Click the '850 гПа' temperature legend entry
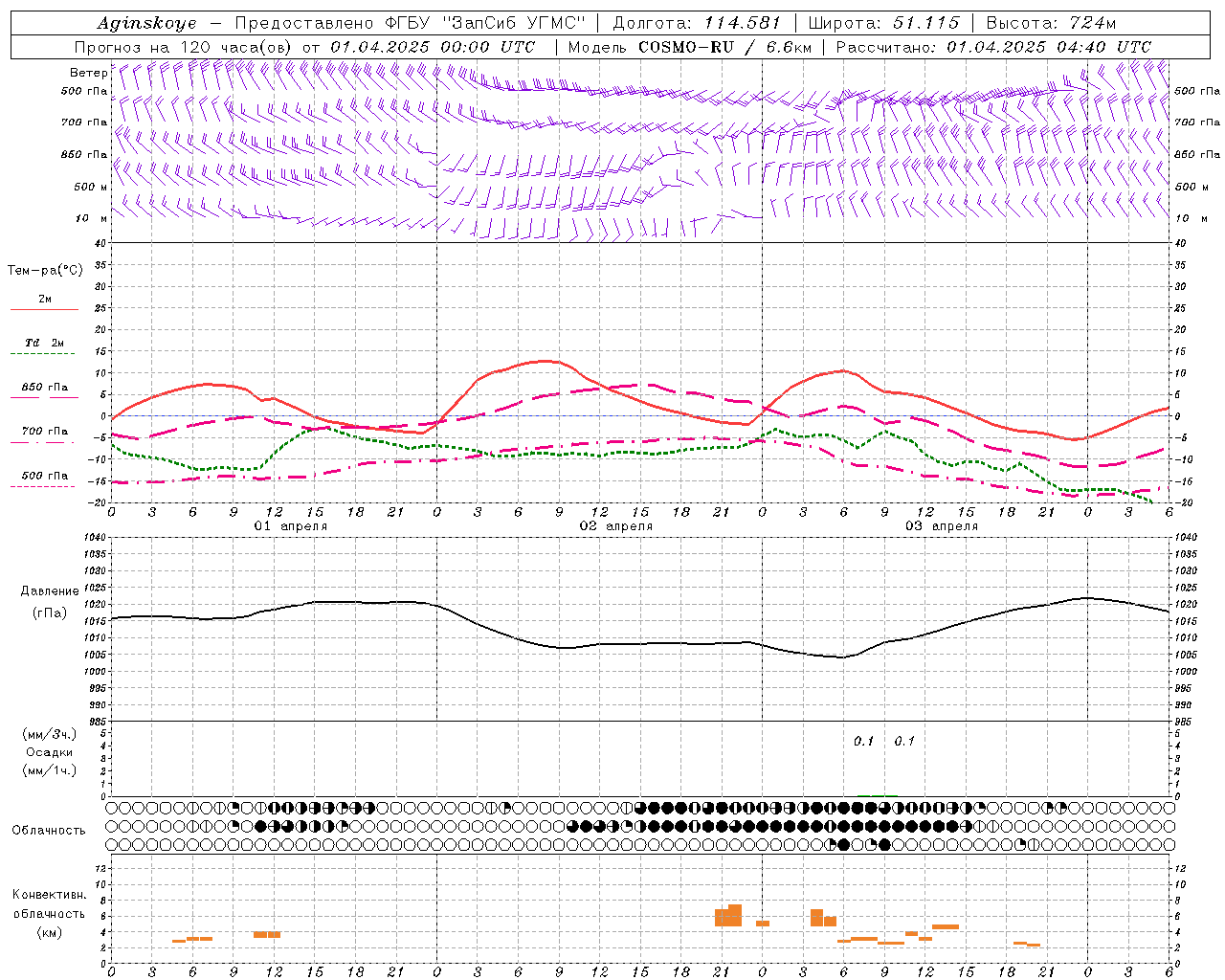Viewport: 1225px width, 980px height. (x=45, y=388)
